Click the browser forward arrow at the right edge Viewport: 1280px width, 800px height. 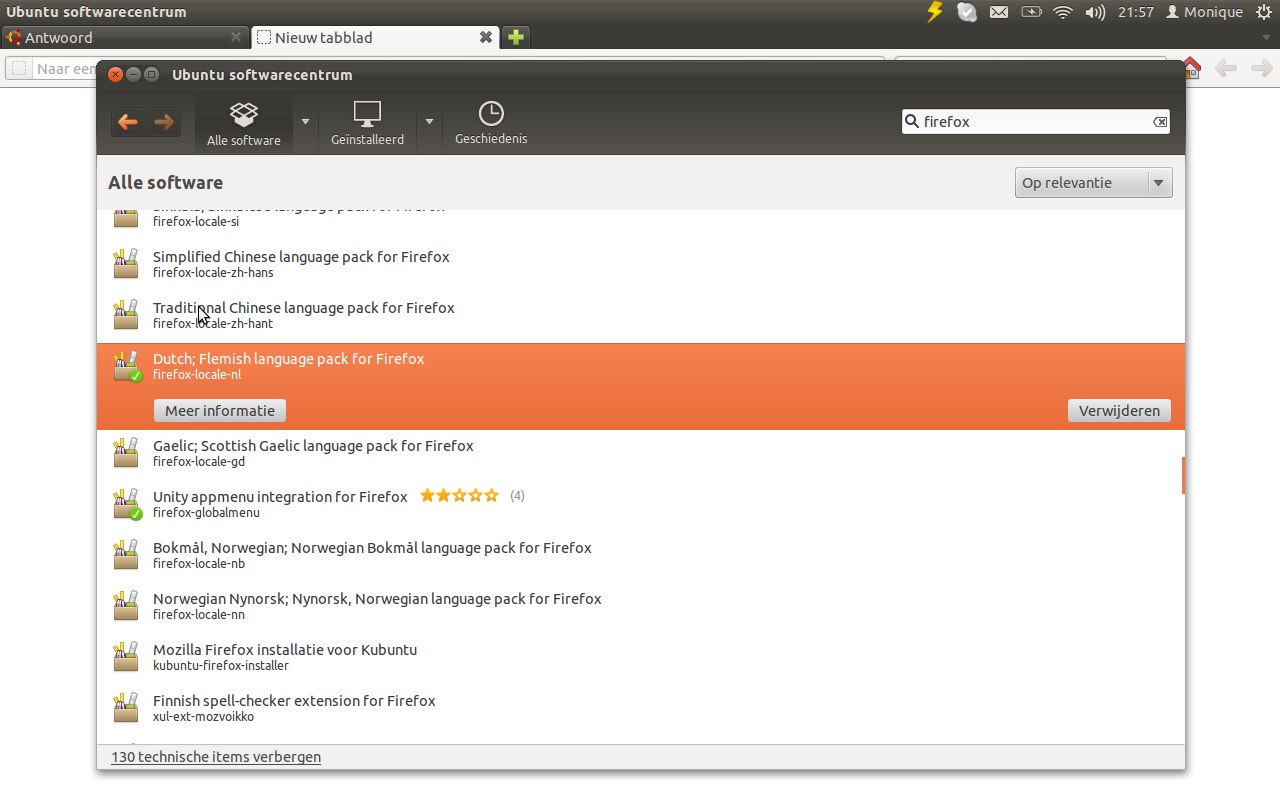click(1262, 68)
